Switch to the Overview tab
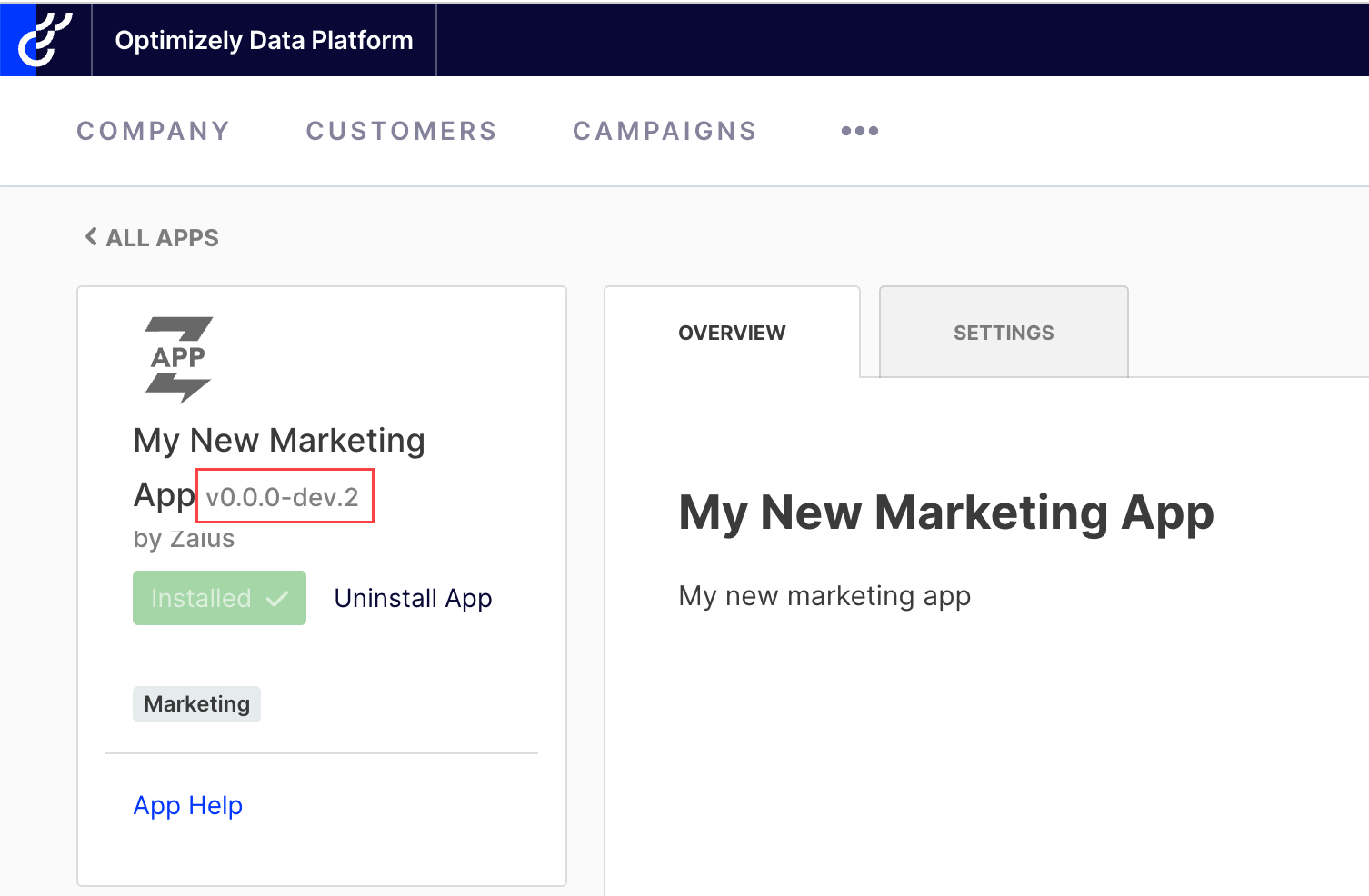This screenshot has height=896, width=1369. coord(732,333)
